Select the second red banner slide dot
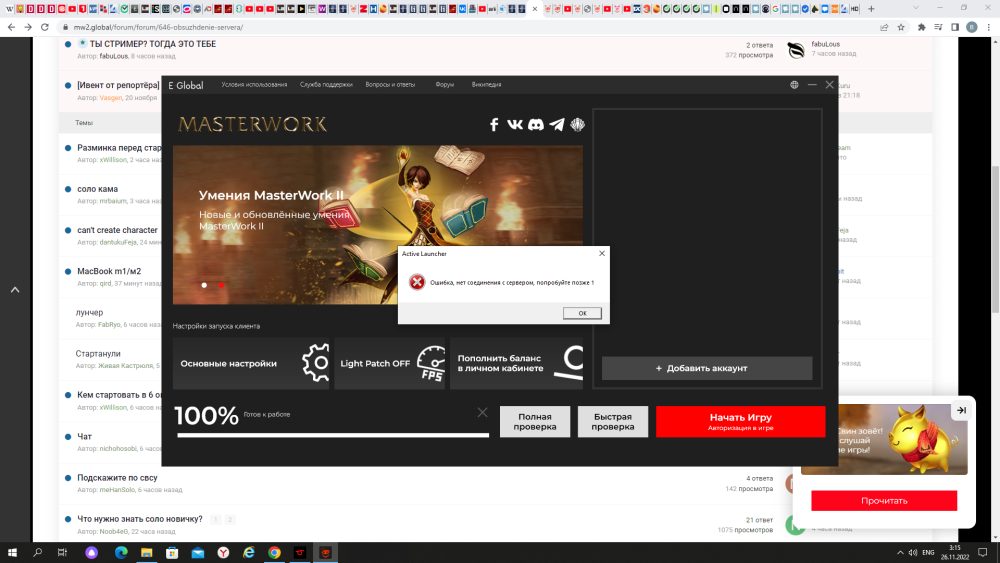The image size is (1000, 563). point(222,285)
